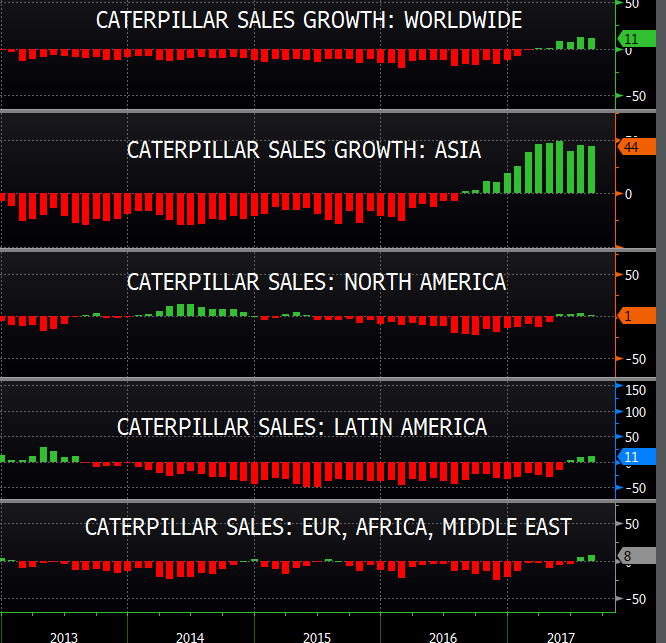Click the 2017 label on the time axis

coord(561,637)
